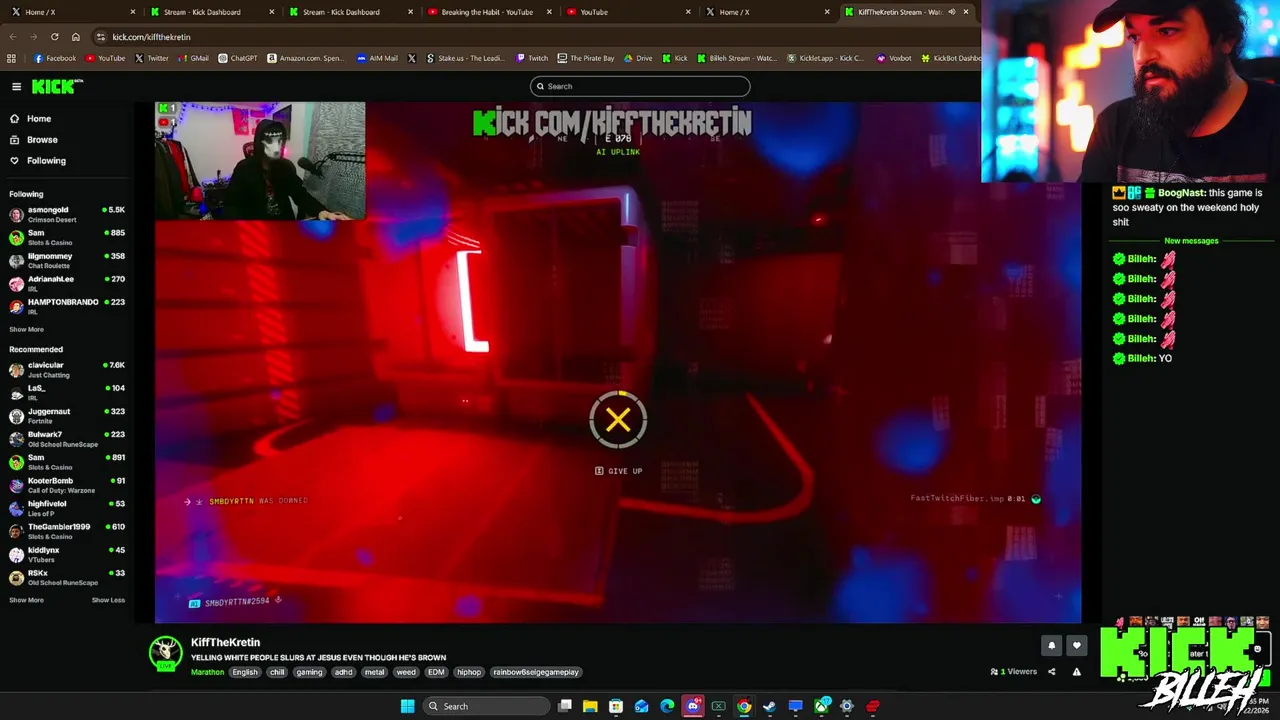Open Microsoft Edge from taskbar
Image resolution: width=1280 pixels, height=720 pixels.
click(667, 706)
